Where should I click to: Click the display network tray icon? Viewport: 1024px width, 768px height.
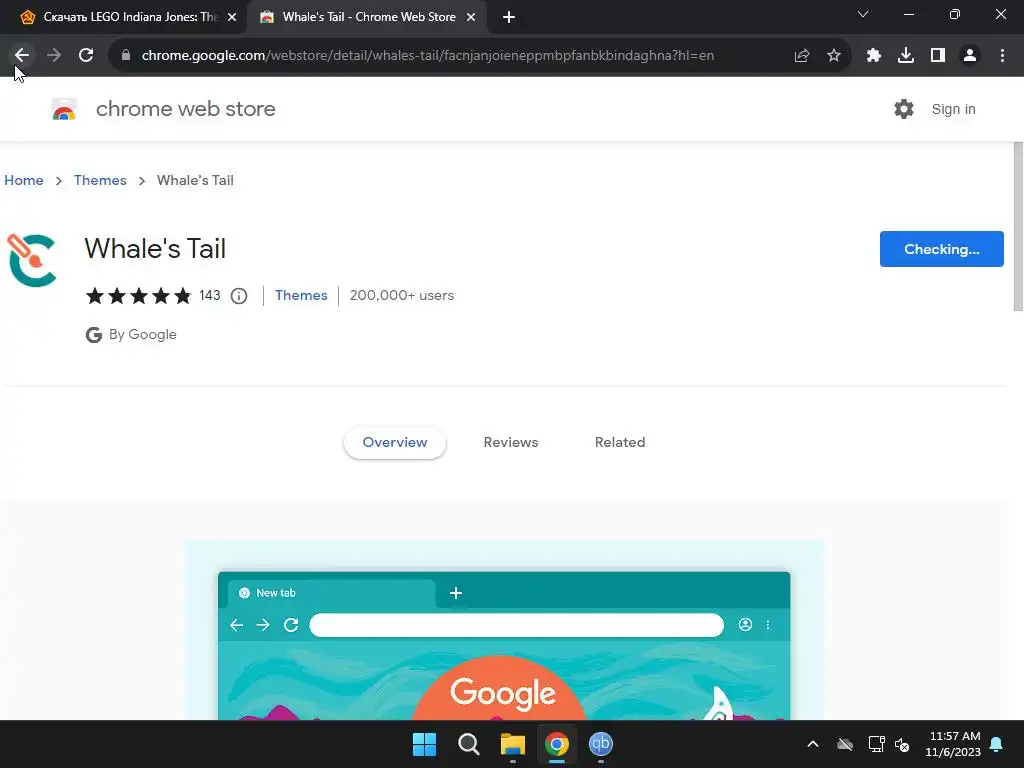(x=876, y=744)
